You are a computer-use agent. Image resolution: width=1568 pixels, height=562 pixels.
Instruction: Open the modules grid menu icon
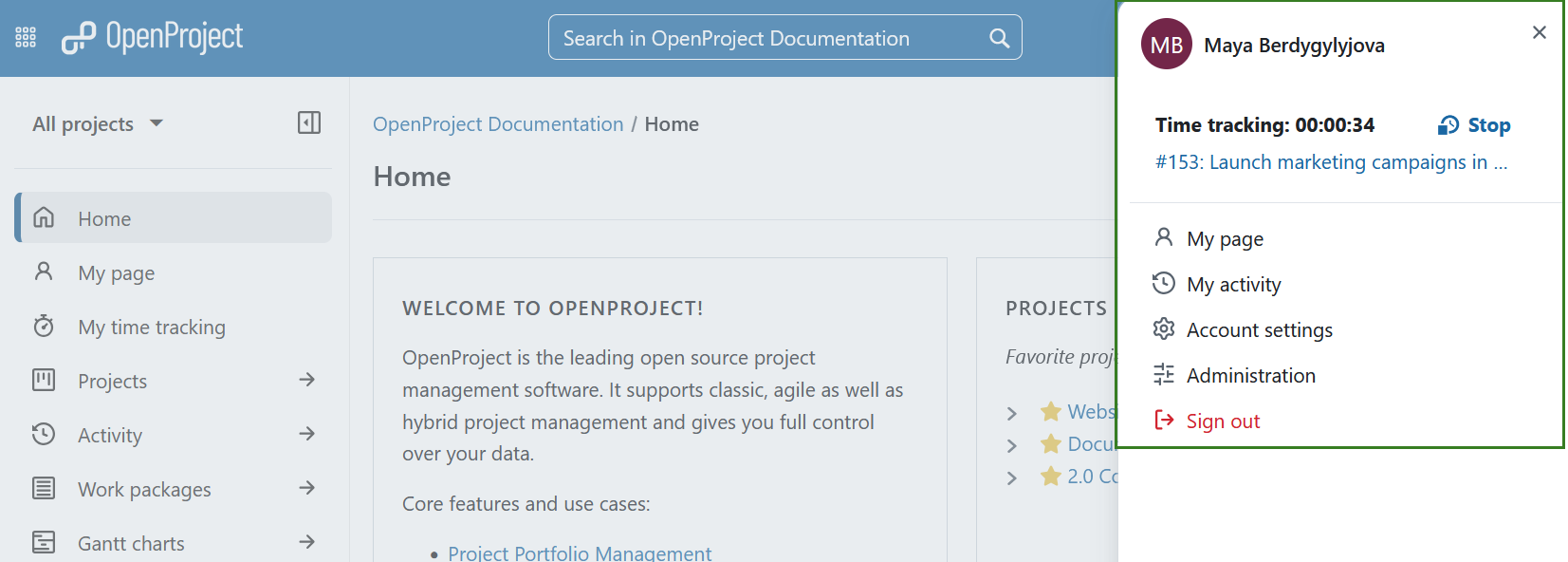point(26,38)
